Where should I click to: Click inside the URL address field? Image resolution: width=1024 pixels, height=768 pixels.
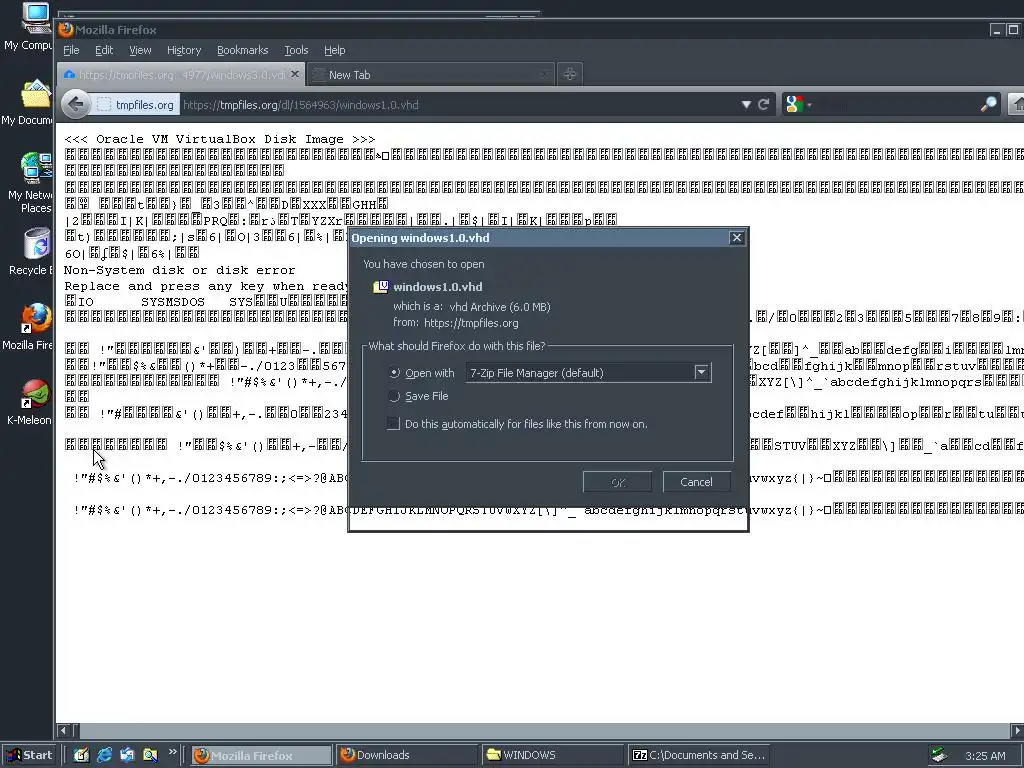[457, 104]
